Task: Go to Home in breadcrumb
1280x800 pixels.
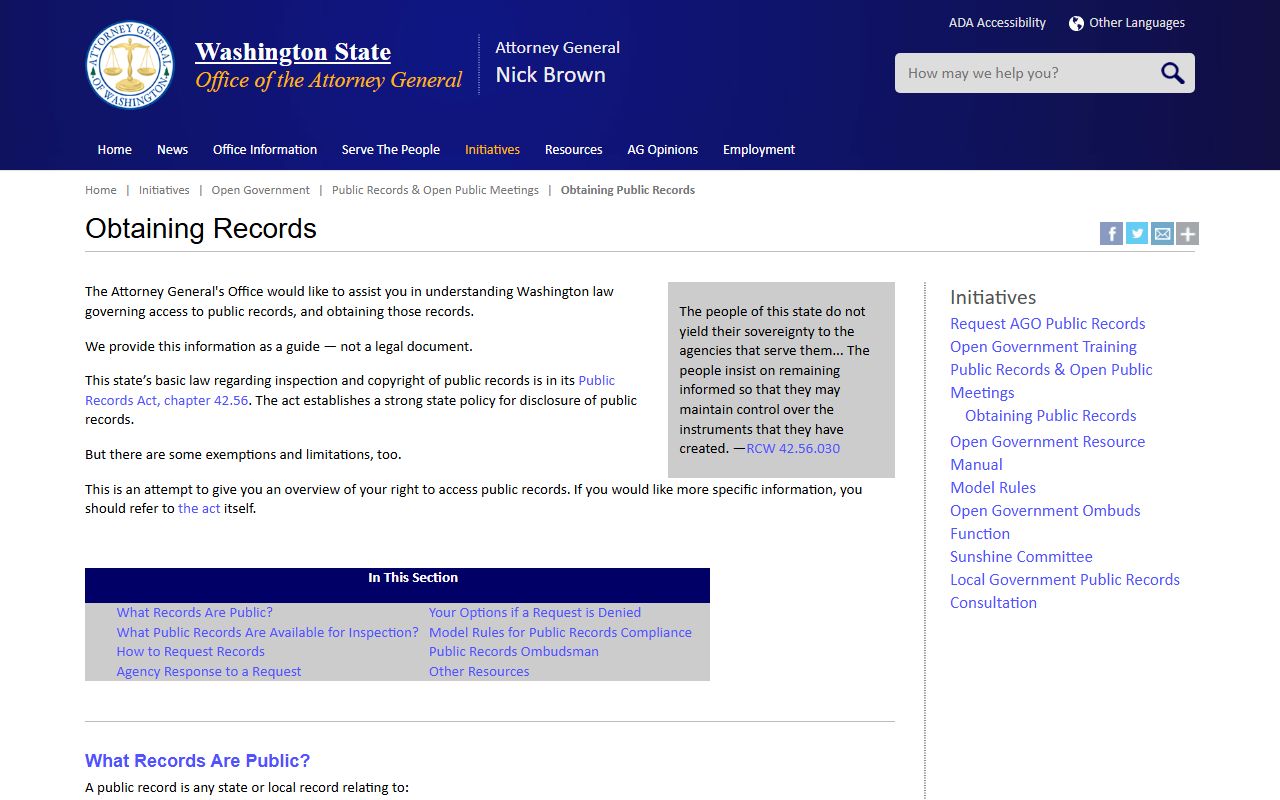Action: 101,190
